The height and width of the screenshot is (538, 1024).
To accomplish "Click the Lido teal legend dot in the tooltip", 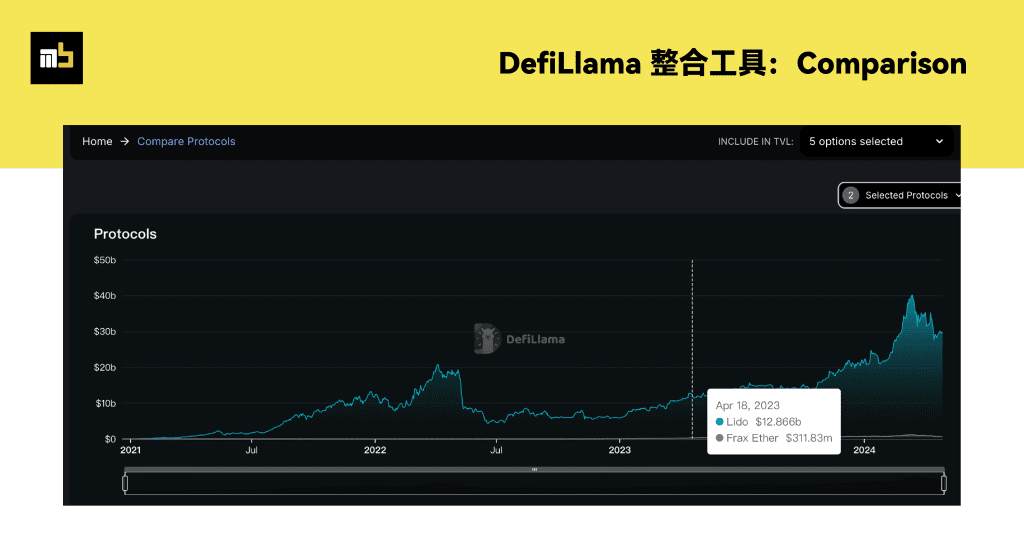I will (720, 422).
